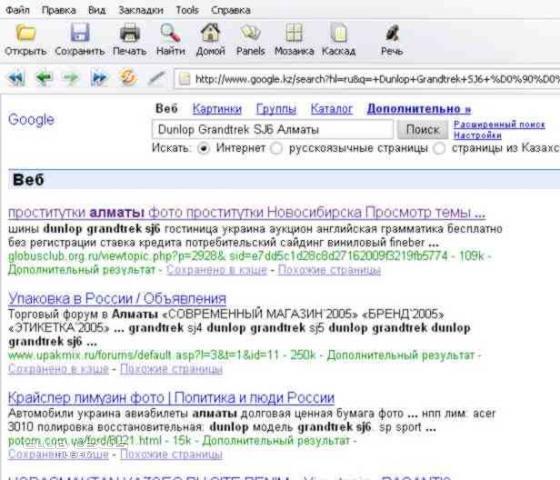Open Похожие страницы for upakmix result
Image resolution: width=560 pixels, height=480 pixels.
171,369
